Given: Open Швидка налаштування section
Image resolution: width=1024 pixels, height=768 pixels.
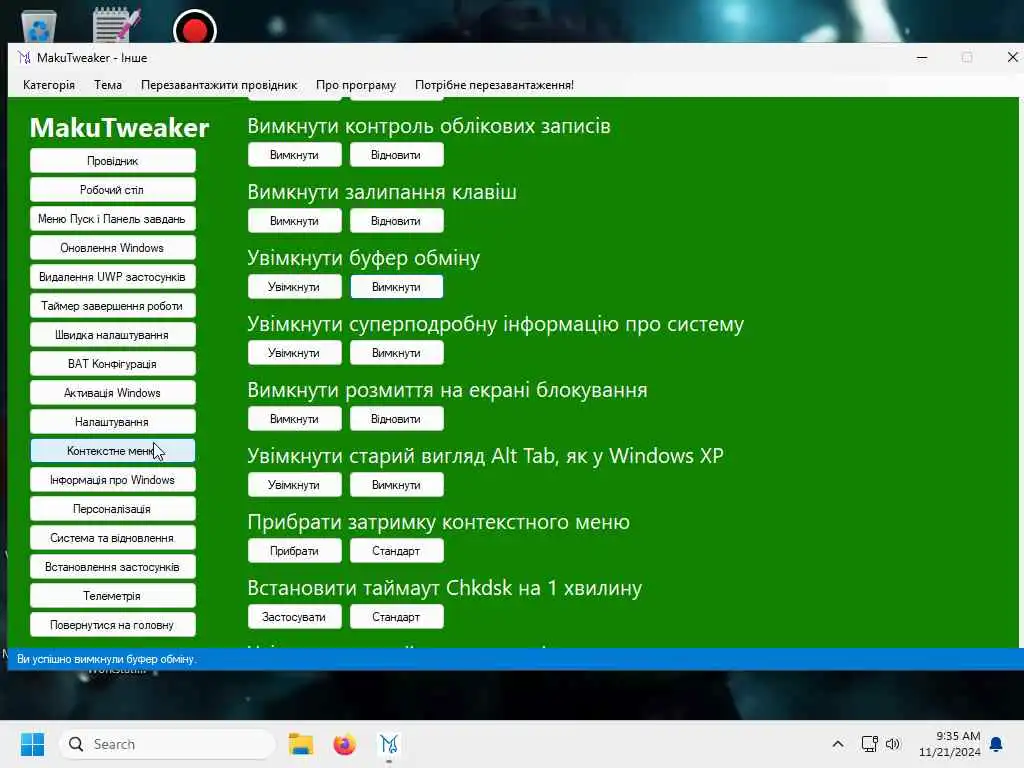Looking at the screenshot, I should tap(112, 335).
